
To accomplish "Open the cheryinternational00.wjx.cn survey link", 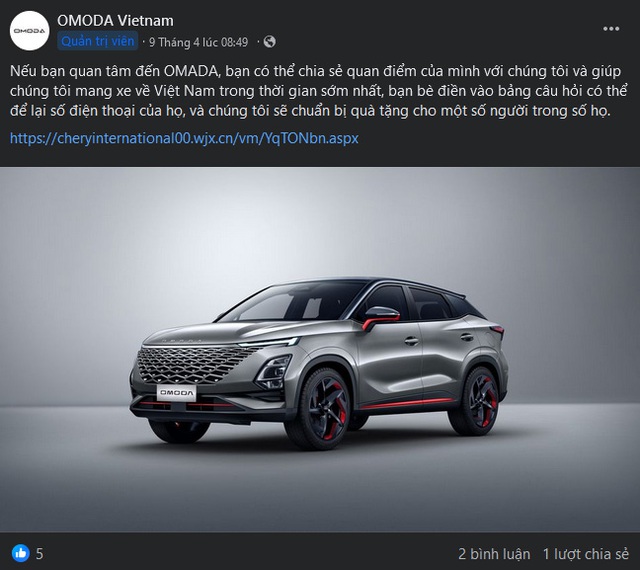I will 184,138.
